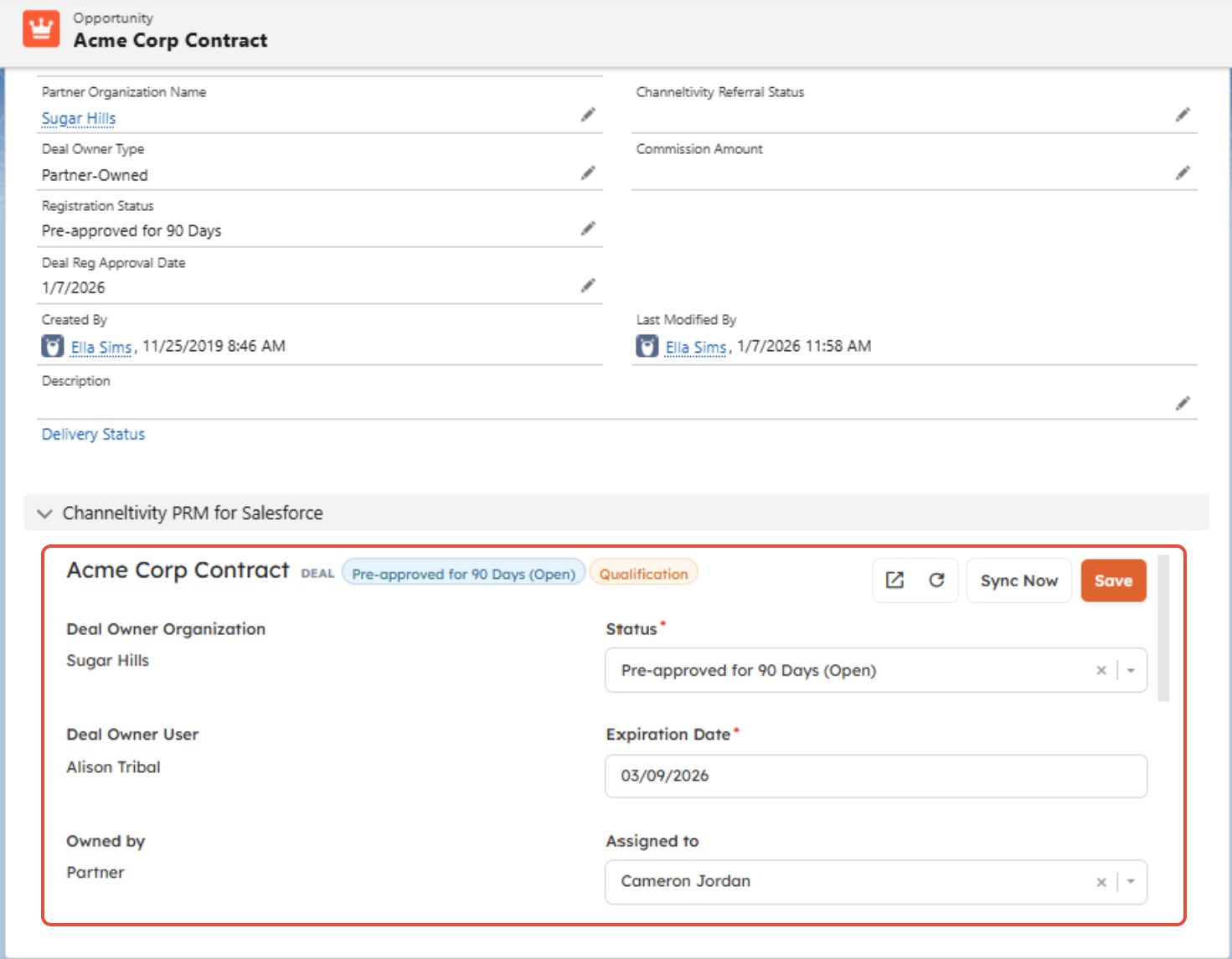Click the Partner-Owned value text

coord(95,175)
